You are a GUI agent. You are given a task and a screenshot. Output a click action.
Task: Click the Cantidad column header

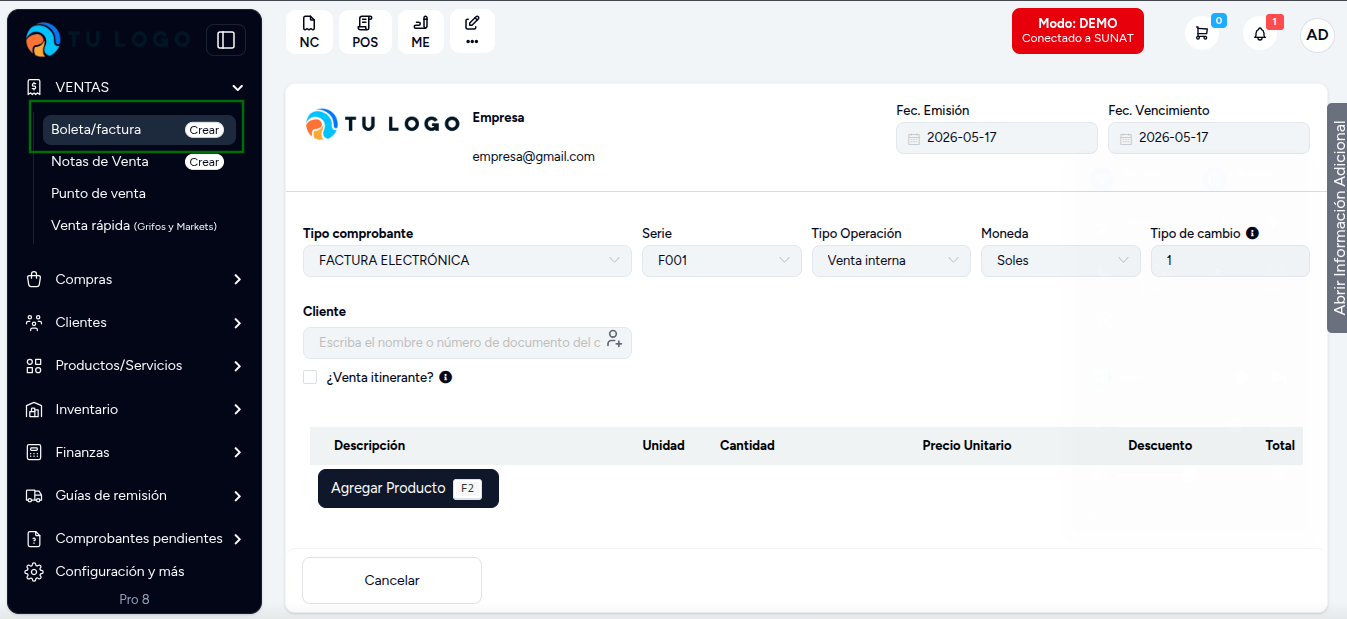click(x=747, y=445)
